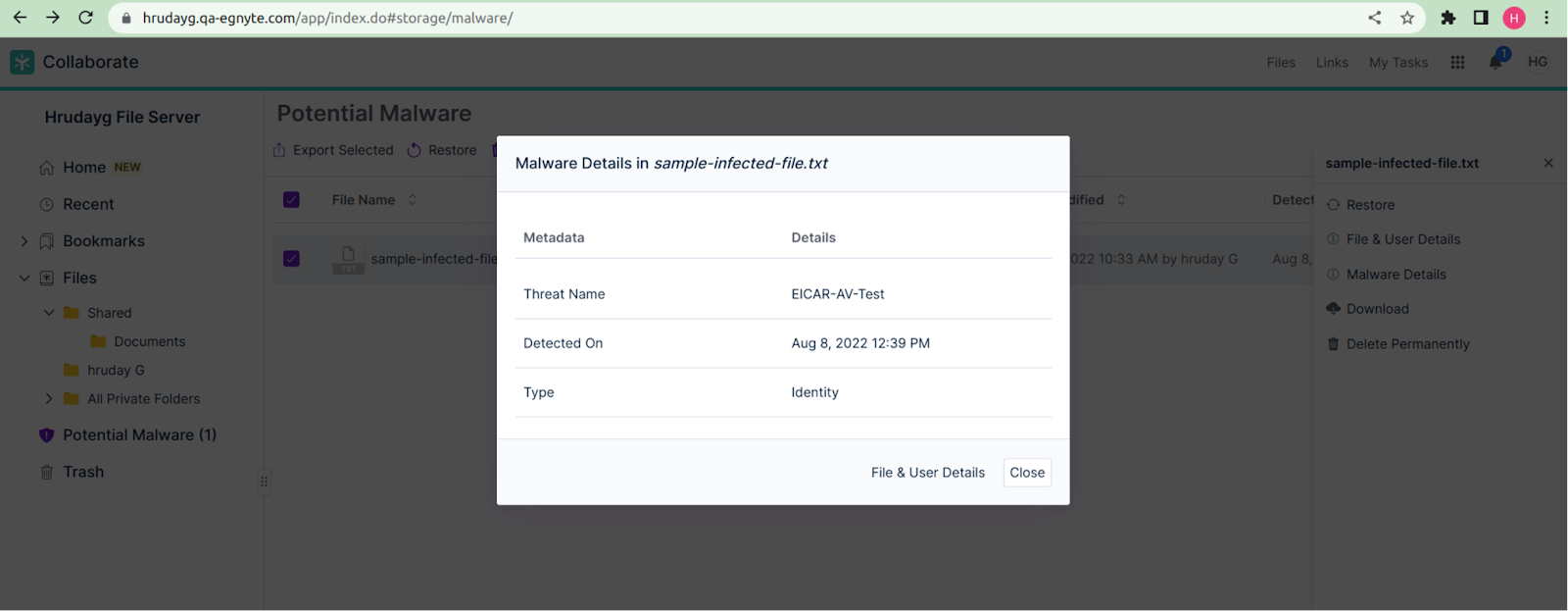
Task: Expand the All Private Folders chevron
Action: [49, 399]
